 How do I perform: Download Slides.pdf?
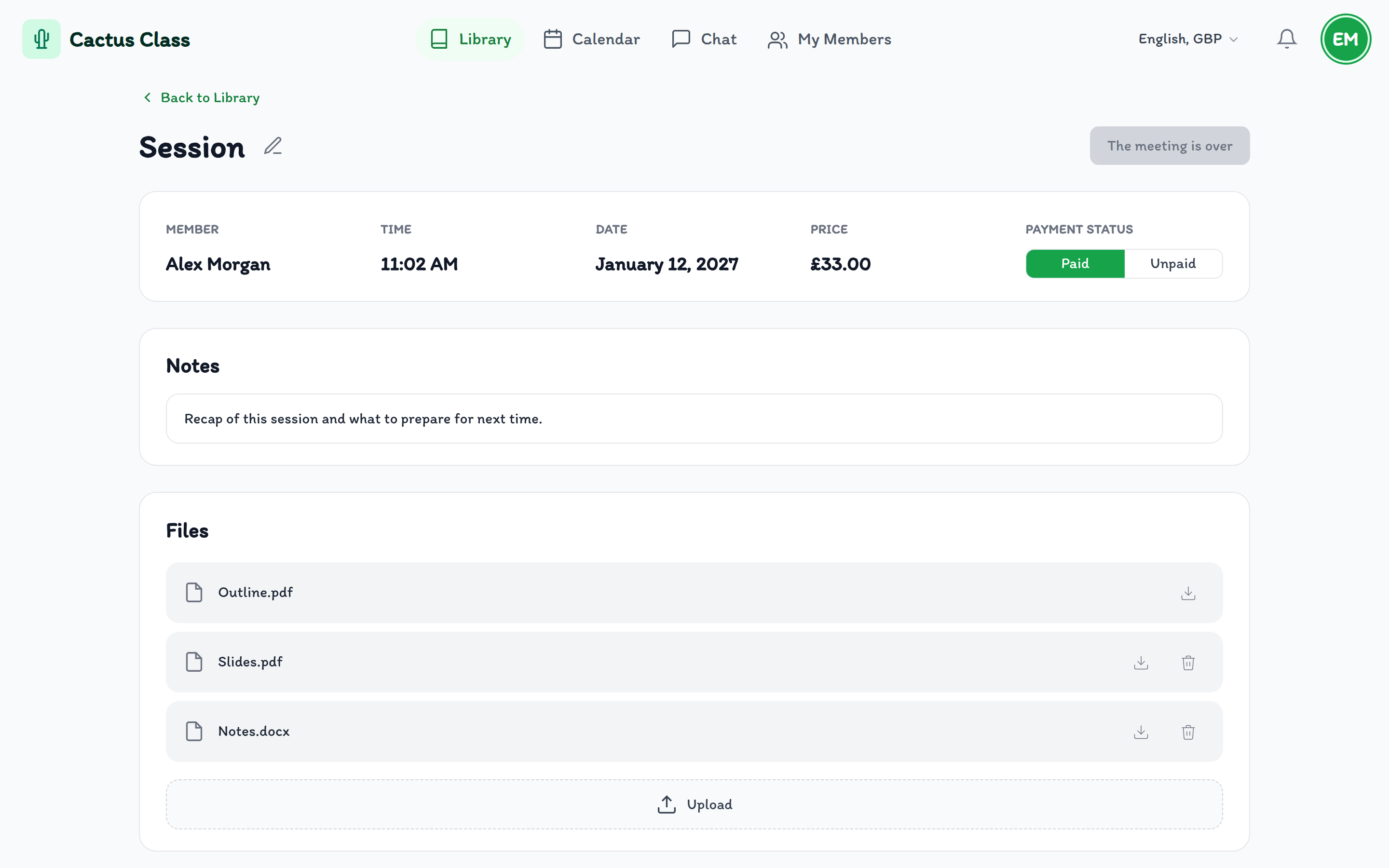[1141, 663]
